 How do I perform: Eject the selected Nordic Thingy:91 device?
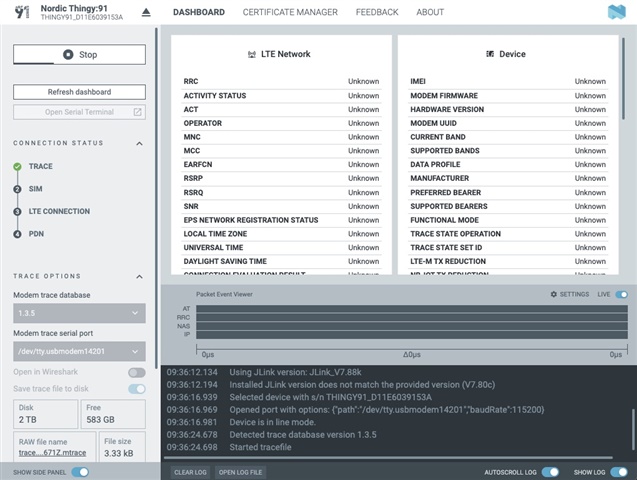pos(146,13)
